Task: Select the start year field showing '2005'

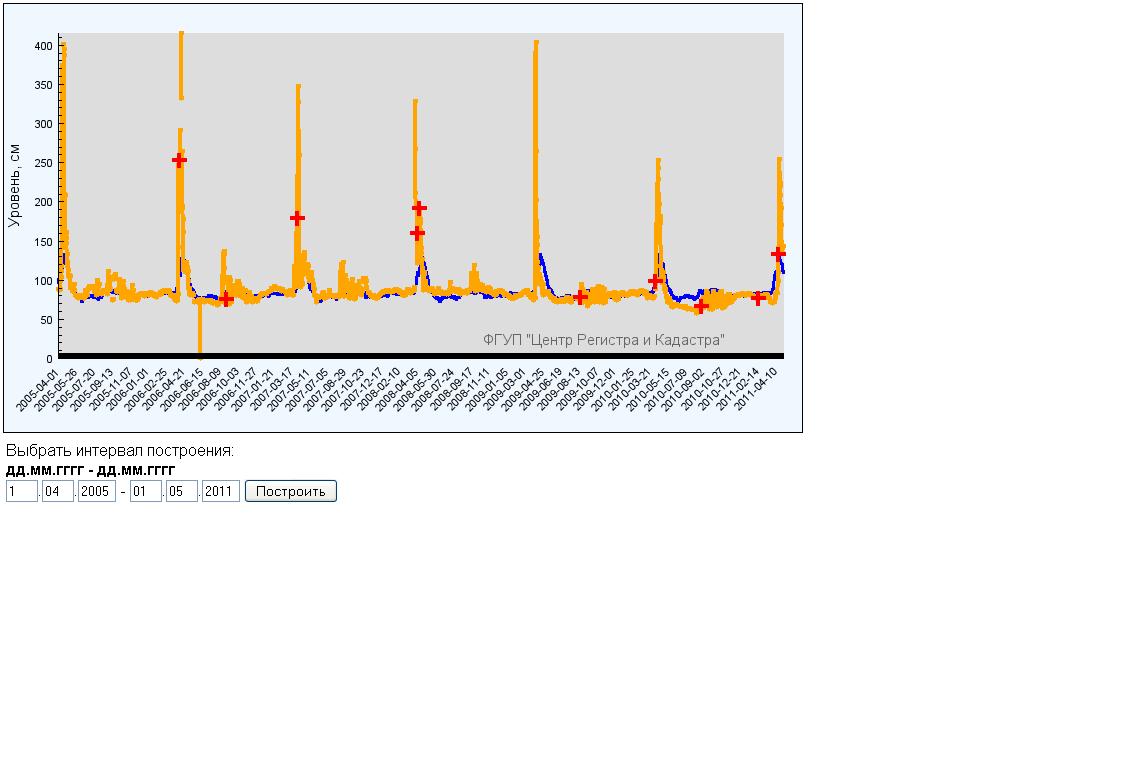Action: coord(97,491)
